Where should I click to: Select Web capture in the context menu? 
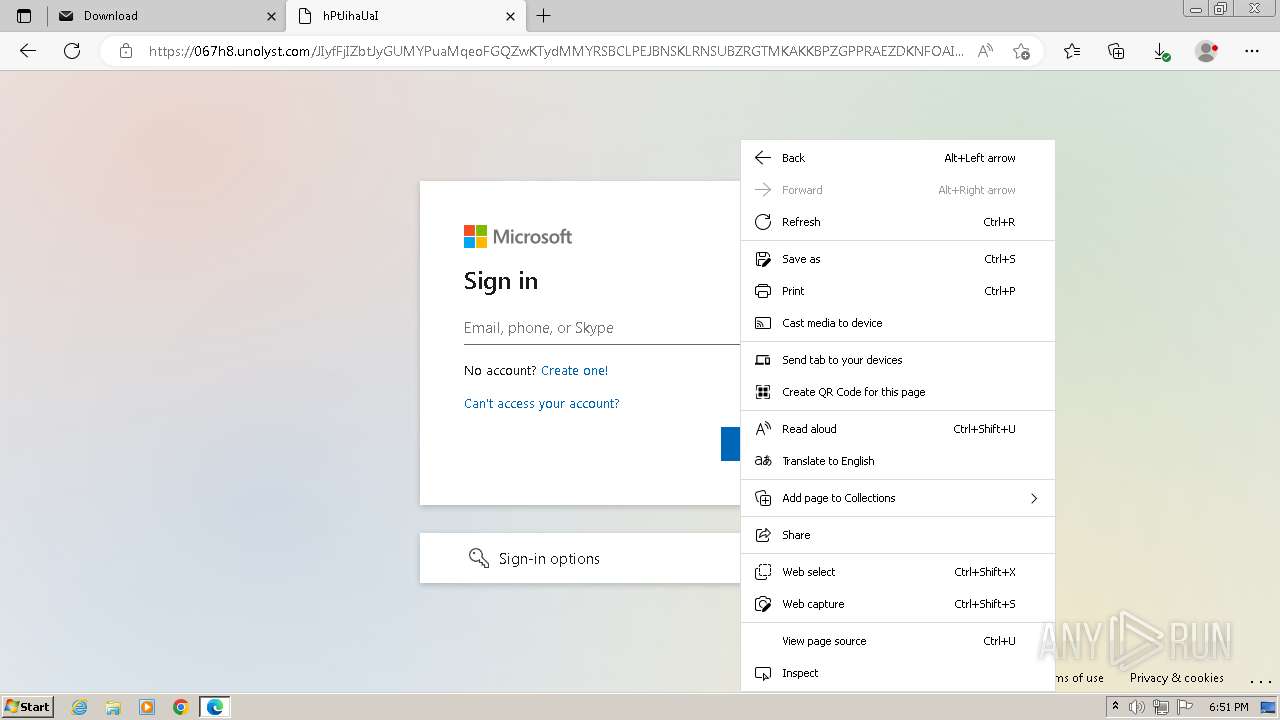point(898,604)
